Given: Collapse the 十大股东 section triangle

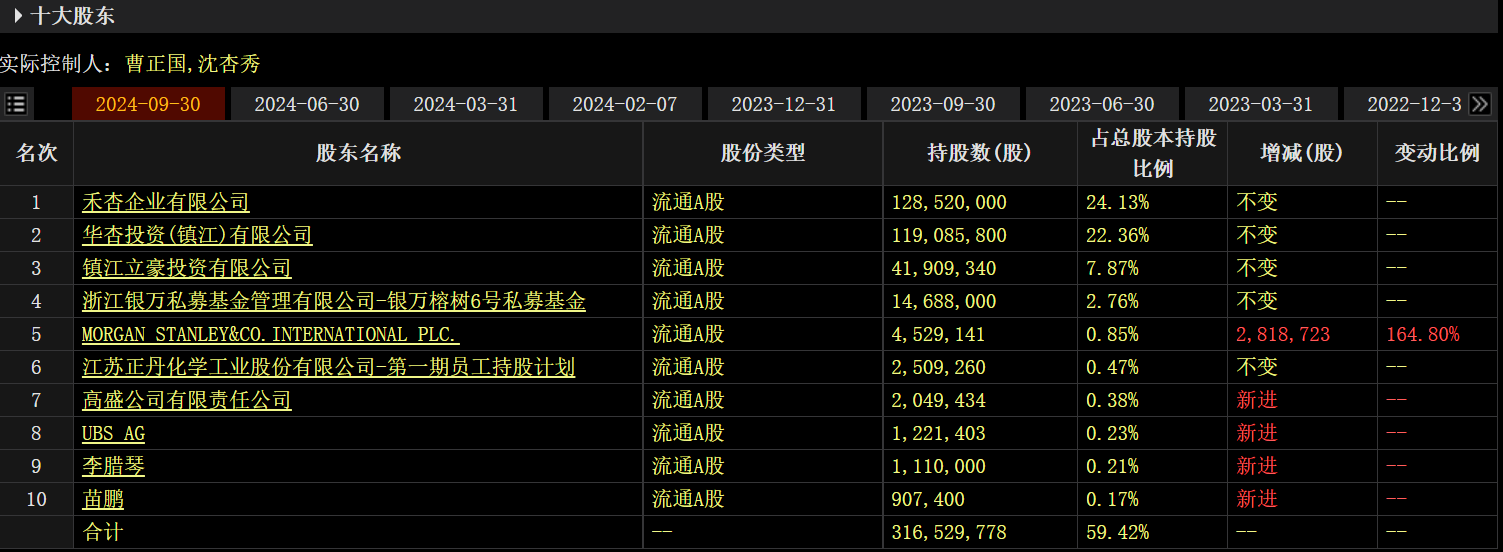Looking at the screenshot, I should [17, 16].
